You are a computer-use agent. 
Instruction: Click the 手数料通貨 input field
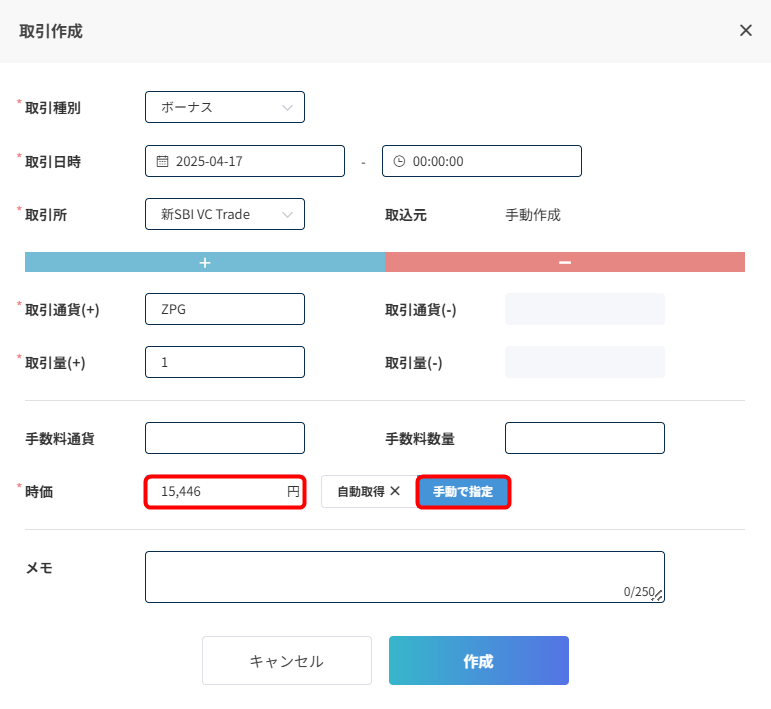click(x=225, y=438)
